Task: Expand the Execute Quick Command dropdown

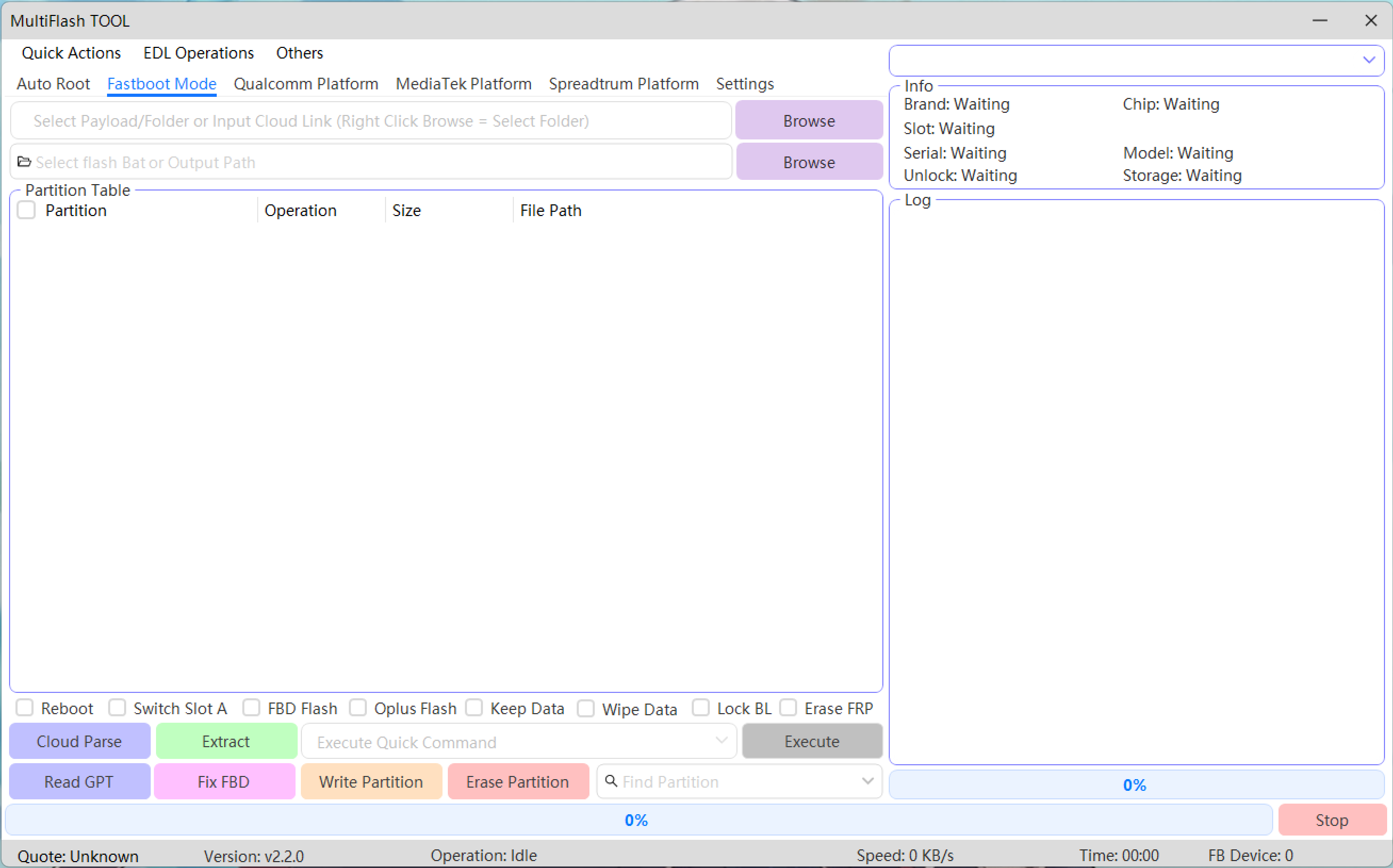Action: point(722,741)
